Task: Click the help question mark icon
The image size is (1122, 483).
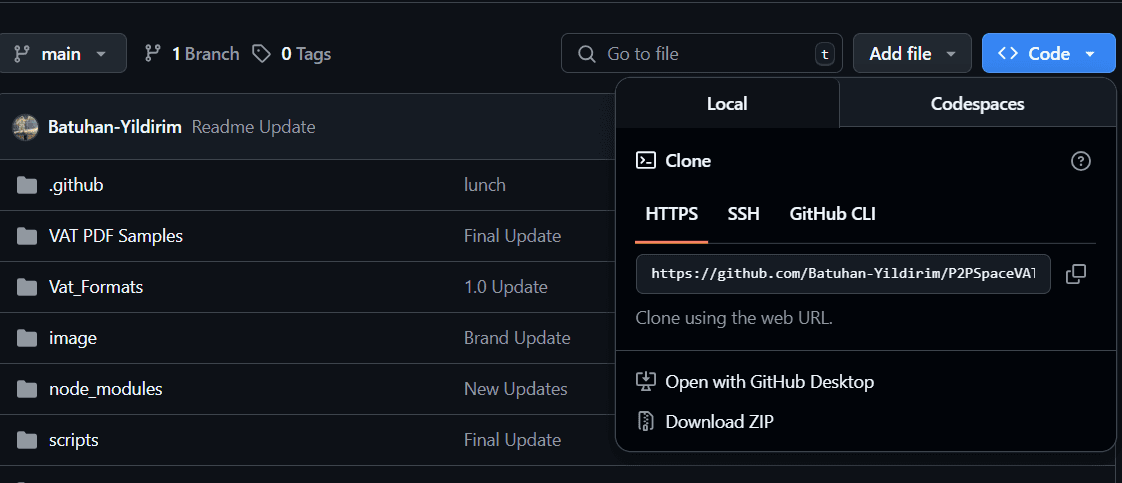Action: (1080, 161)
